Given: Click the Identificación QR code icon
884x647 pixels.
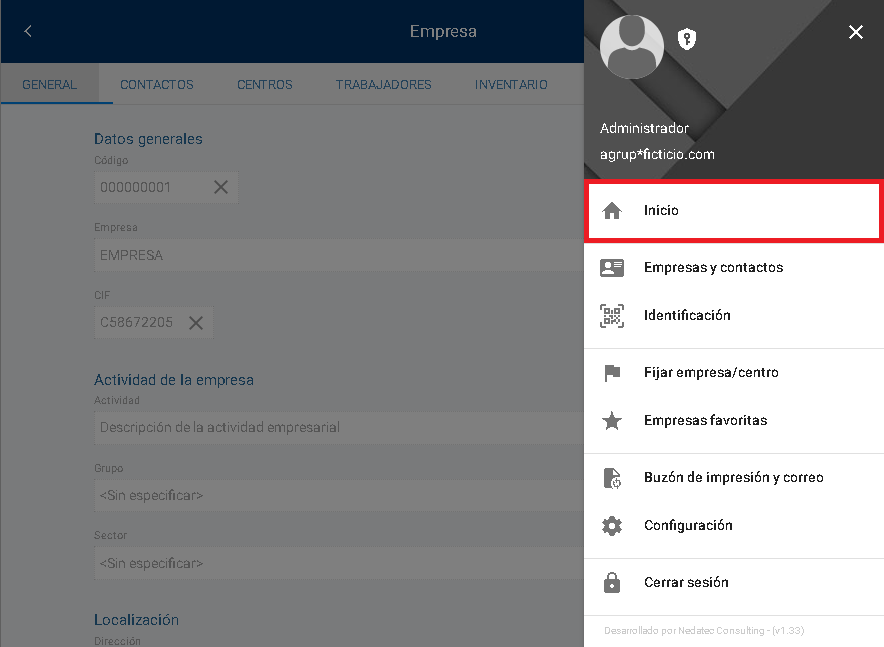Looking at the screenshot, I should pyautogui.click(x=612, y=316).
